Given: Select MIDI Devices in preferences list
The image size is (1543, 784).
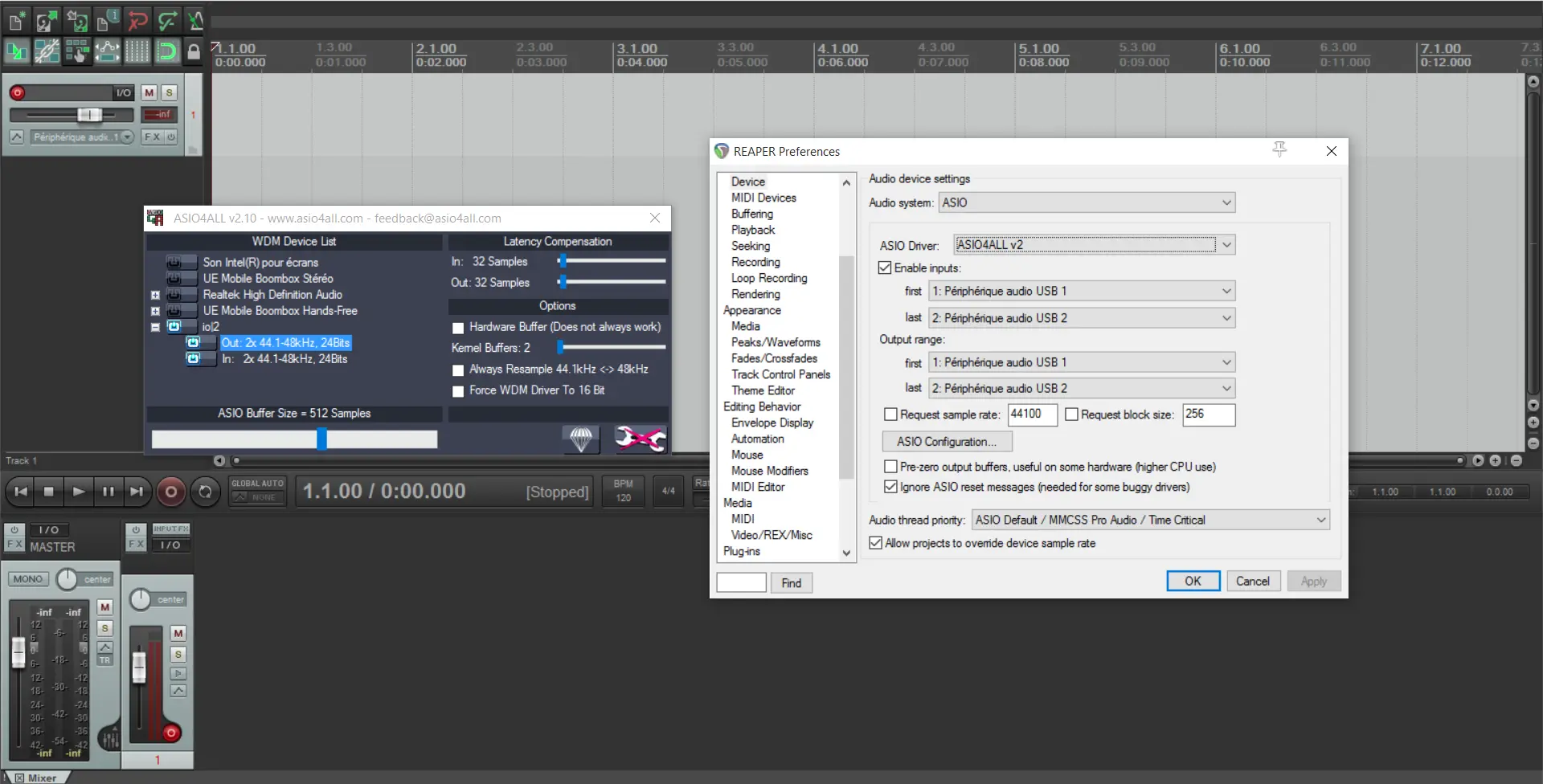Looking at the screenshot, I should 763,198.
